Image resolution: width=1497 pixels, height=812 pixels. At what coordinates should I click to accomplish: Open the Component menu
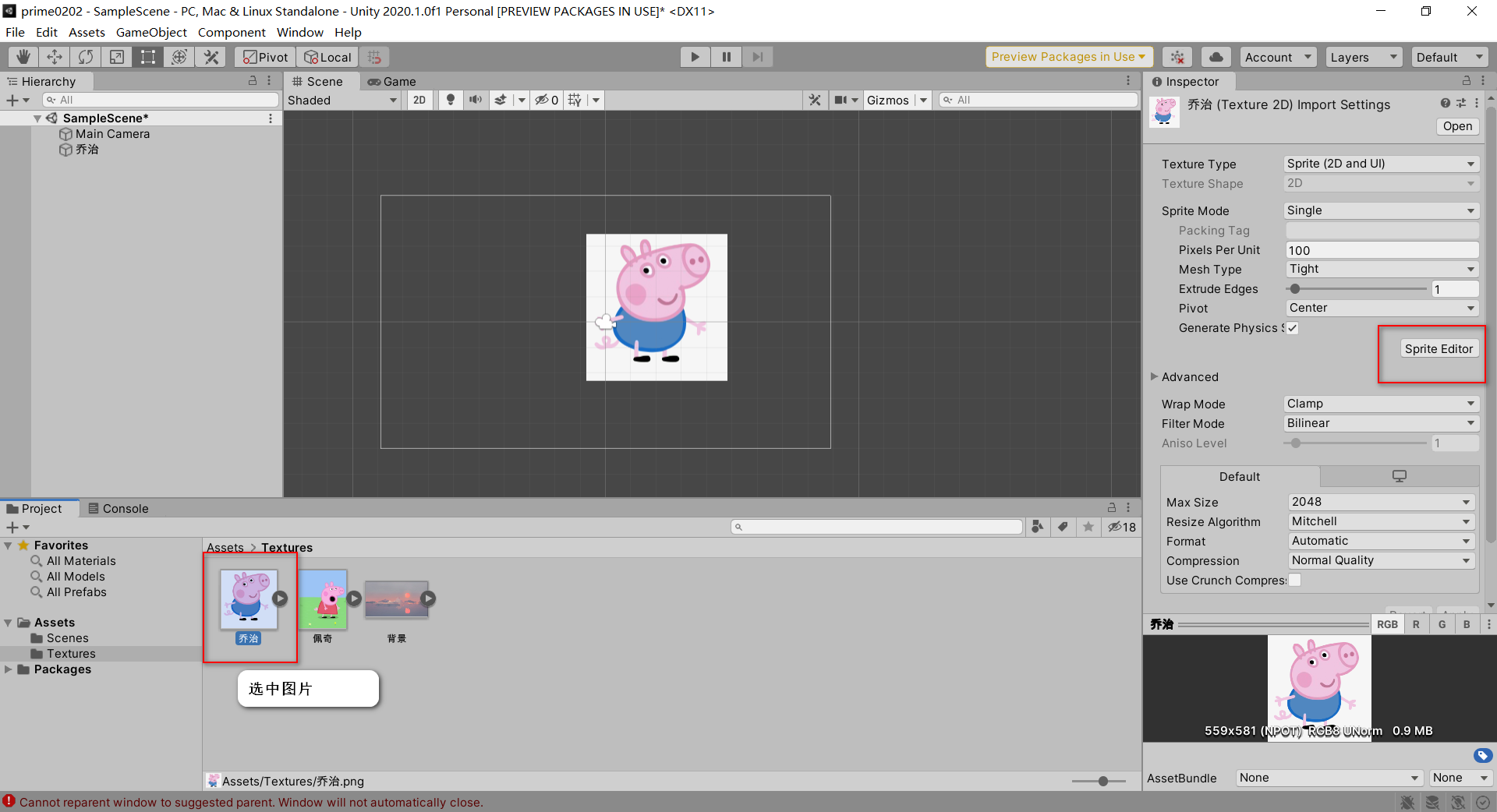click(232, 32)
